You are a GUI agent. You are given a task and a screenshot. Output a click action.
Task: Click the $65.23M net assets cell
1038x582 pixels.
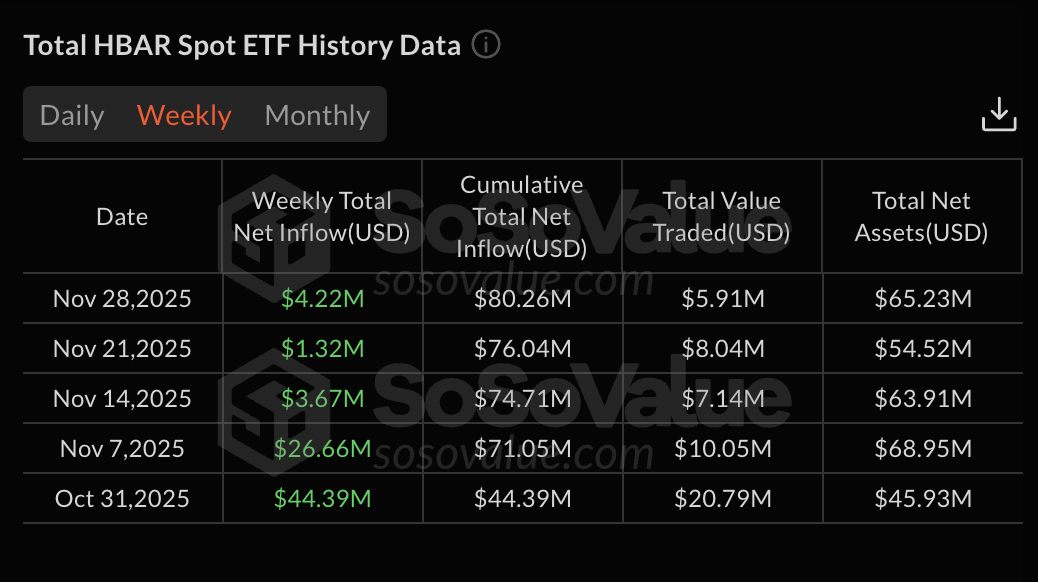(x=921, y=298)
